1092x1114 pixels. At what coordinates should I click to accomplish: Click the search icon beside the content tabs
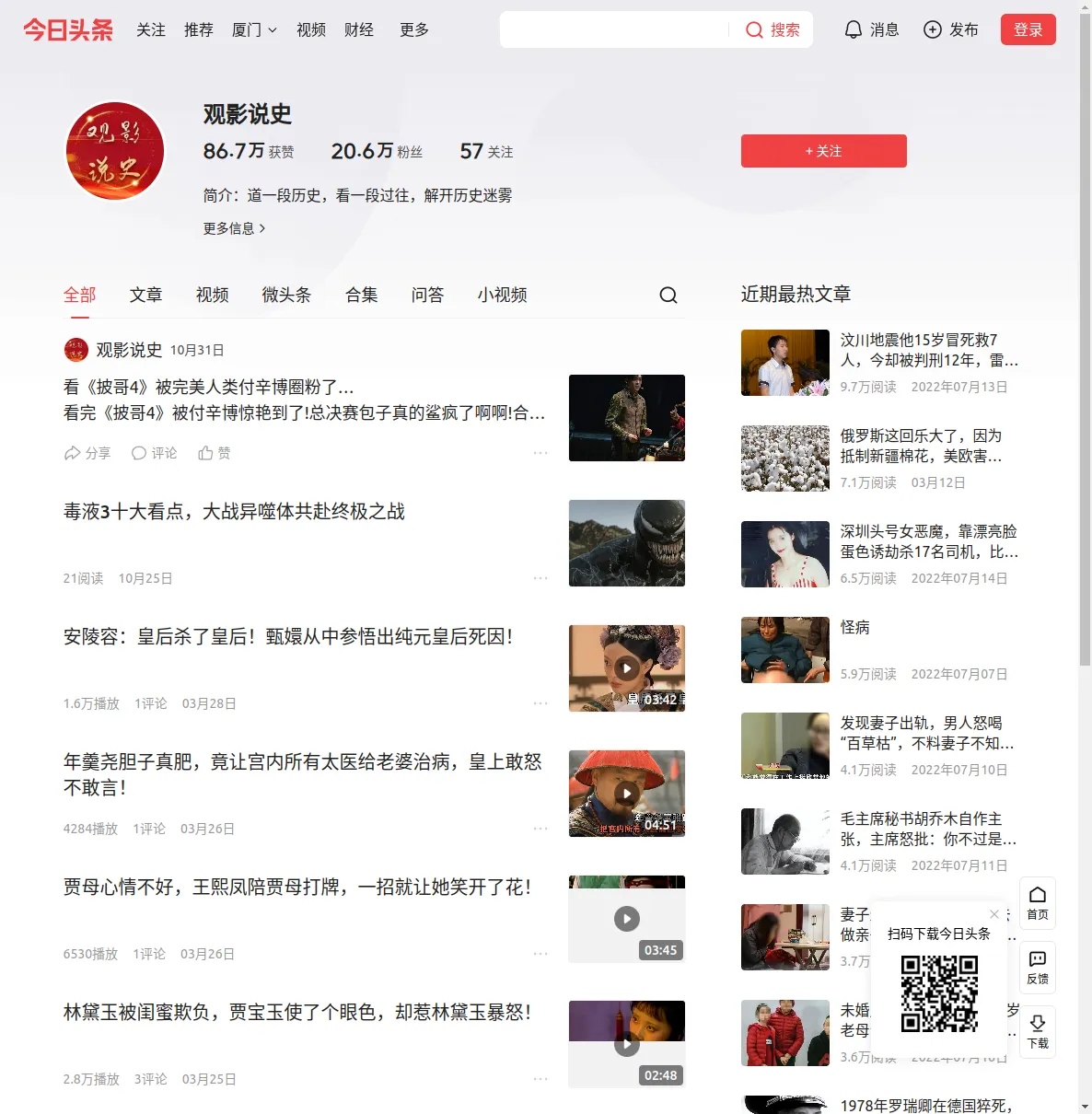click(668, 295)
